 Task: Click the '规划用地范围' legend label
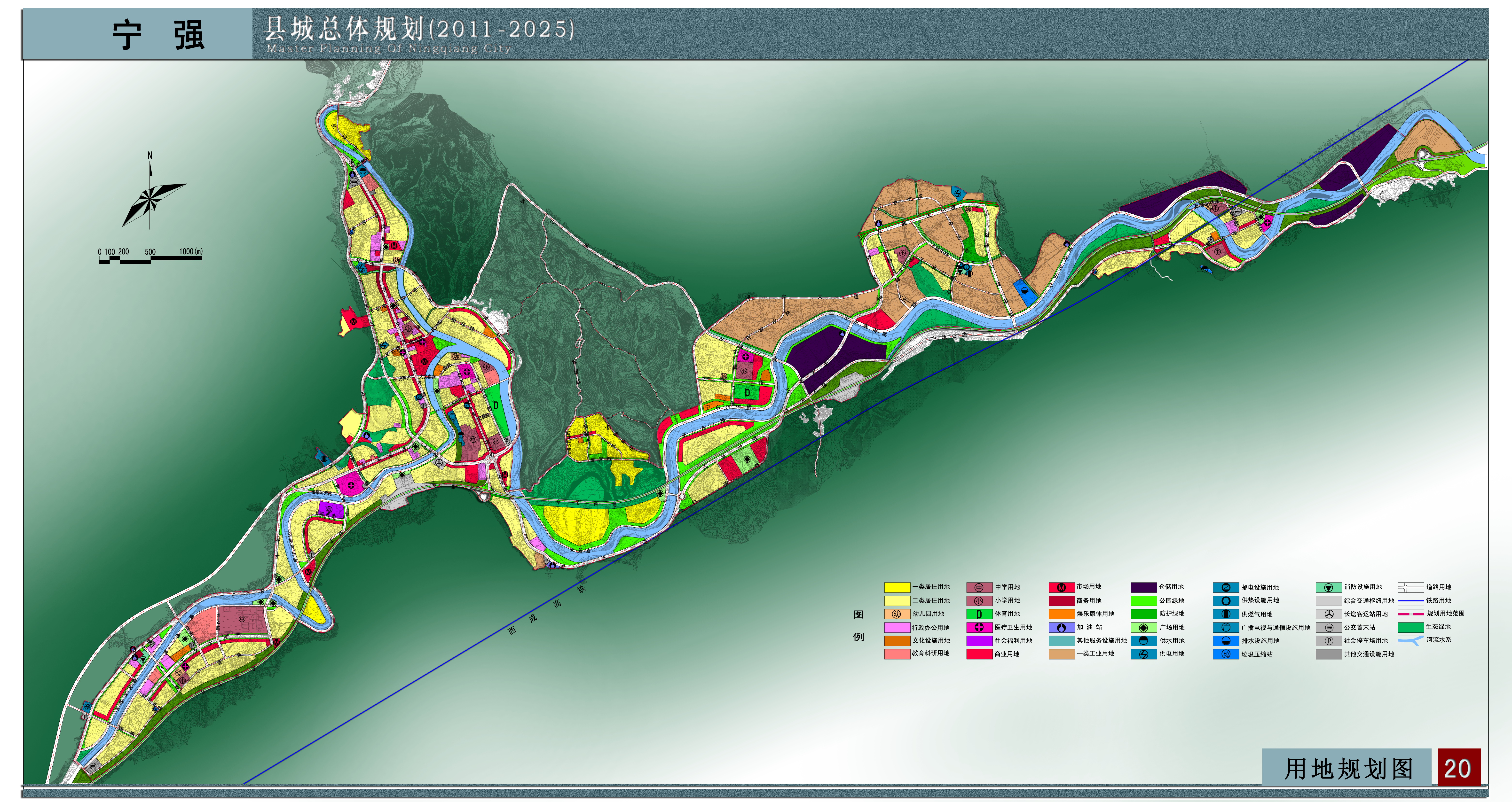pyautogui.click(x=1446, y=614)
